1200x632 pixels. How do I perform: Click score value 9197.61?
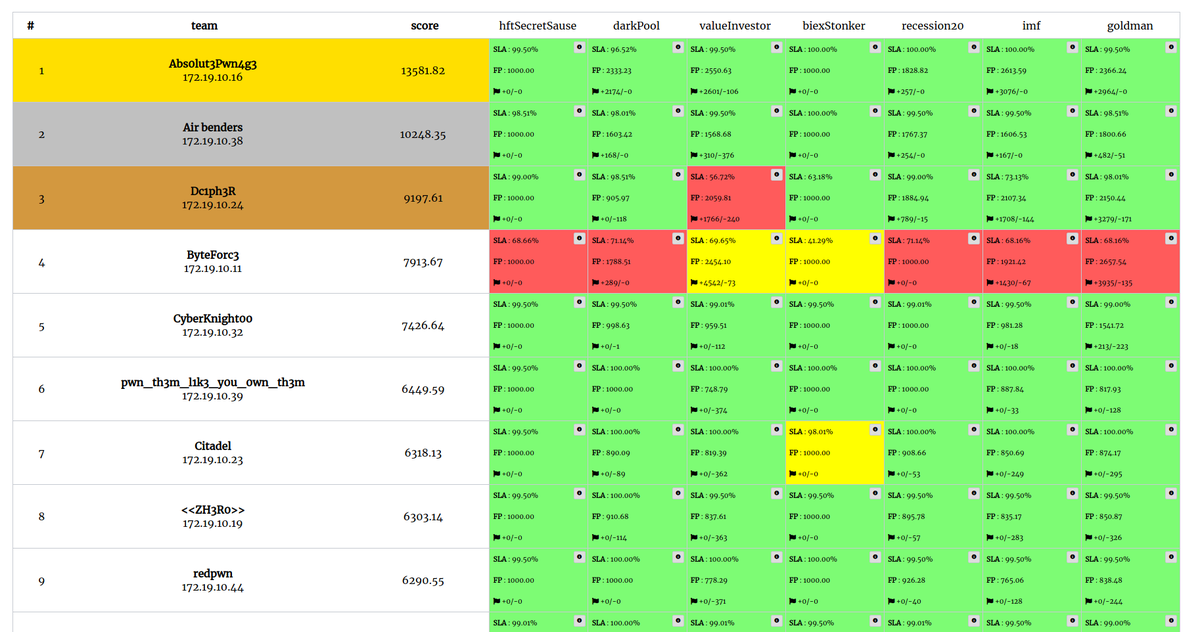coord(423,198)
